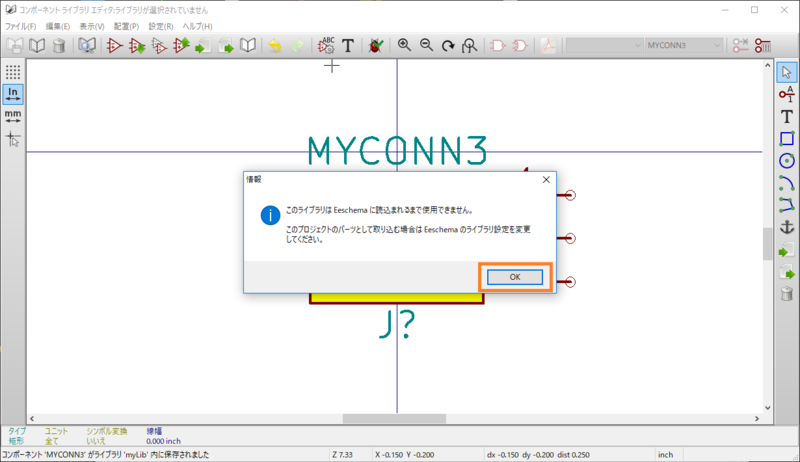
Task: Click the scroll right arrow
Action: [x=757, y=419]
